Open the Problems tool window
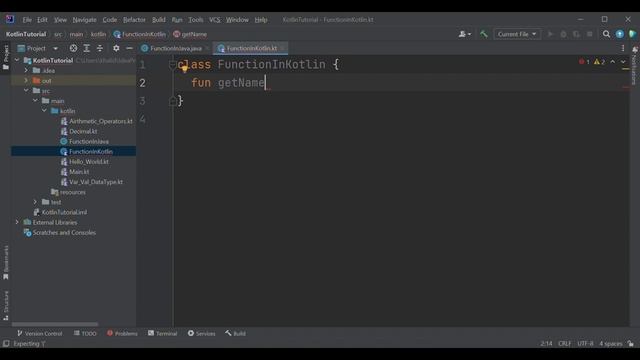 (x=122, y=333)
